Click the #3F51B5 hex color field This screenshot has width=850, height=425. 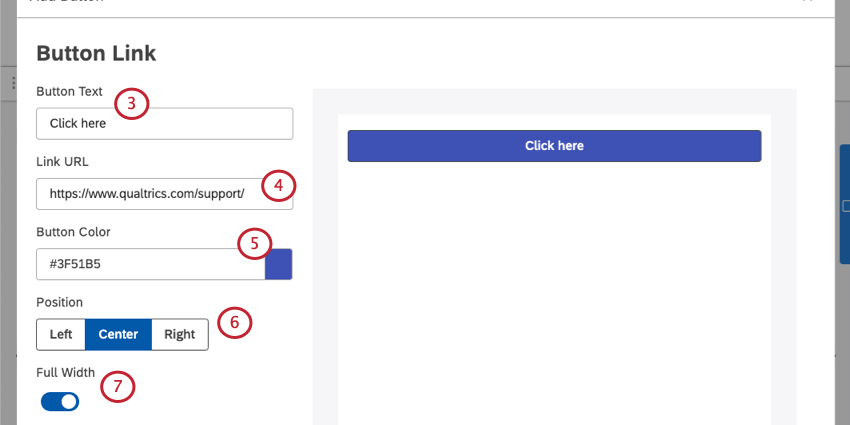coord(151,265)
